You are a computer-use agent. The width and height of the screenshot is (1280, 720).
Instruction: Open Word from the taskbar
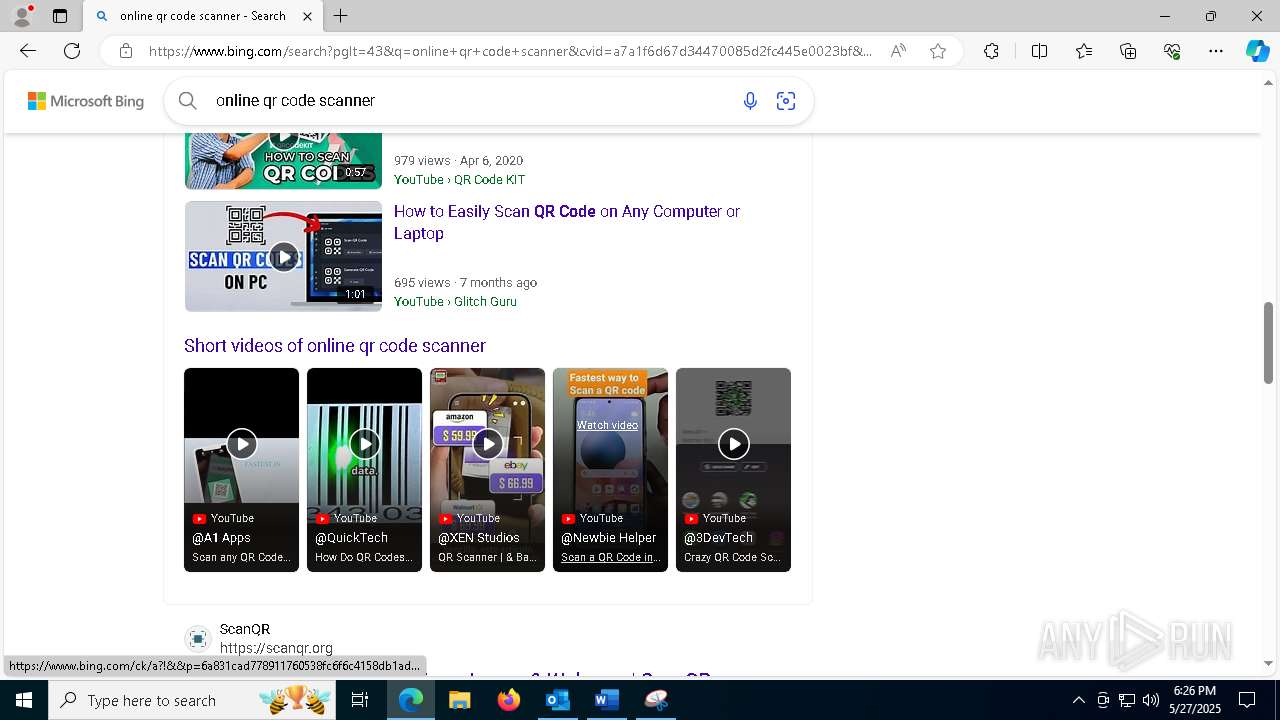tap(606, 700)
